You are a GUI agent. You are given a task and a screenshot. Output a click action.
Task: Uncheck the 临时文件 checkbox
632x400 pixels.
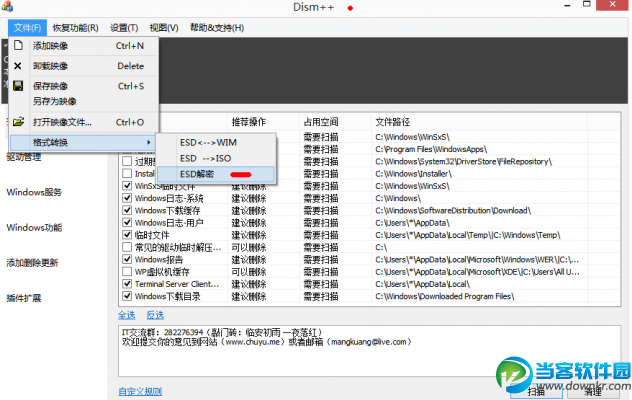127,235
